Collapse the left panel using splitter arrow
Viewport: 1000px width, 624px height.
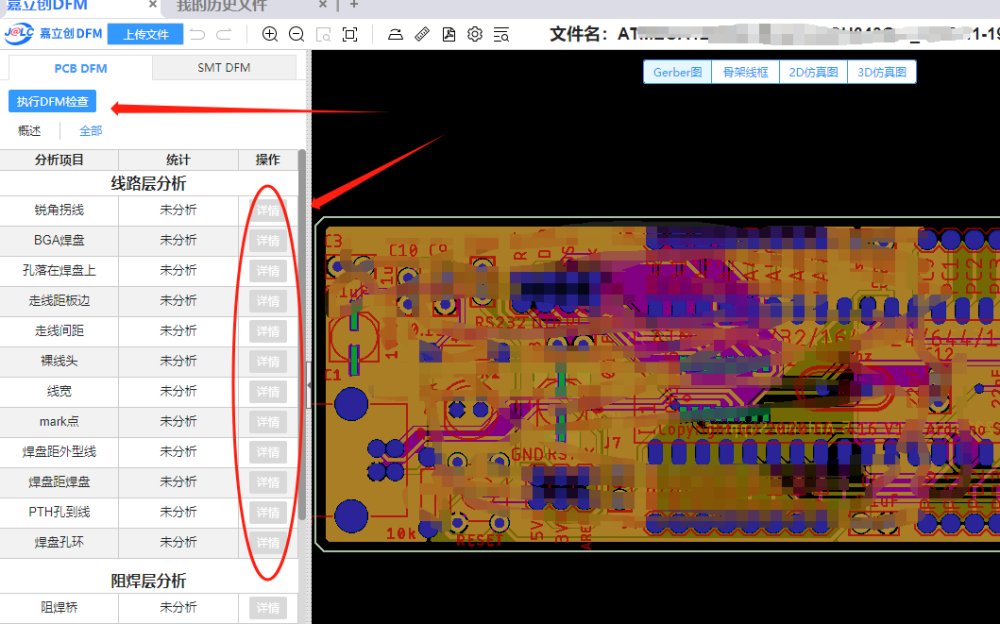click(309, 383)
